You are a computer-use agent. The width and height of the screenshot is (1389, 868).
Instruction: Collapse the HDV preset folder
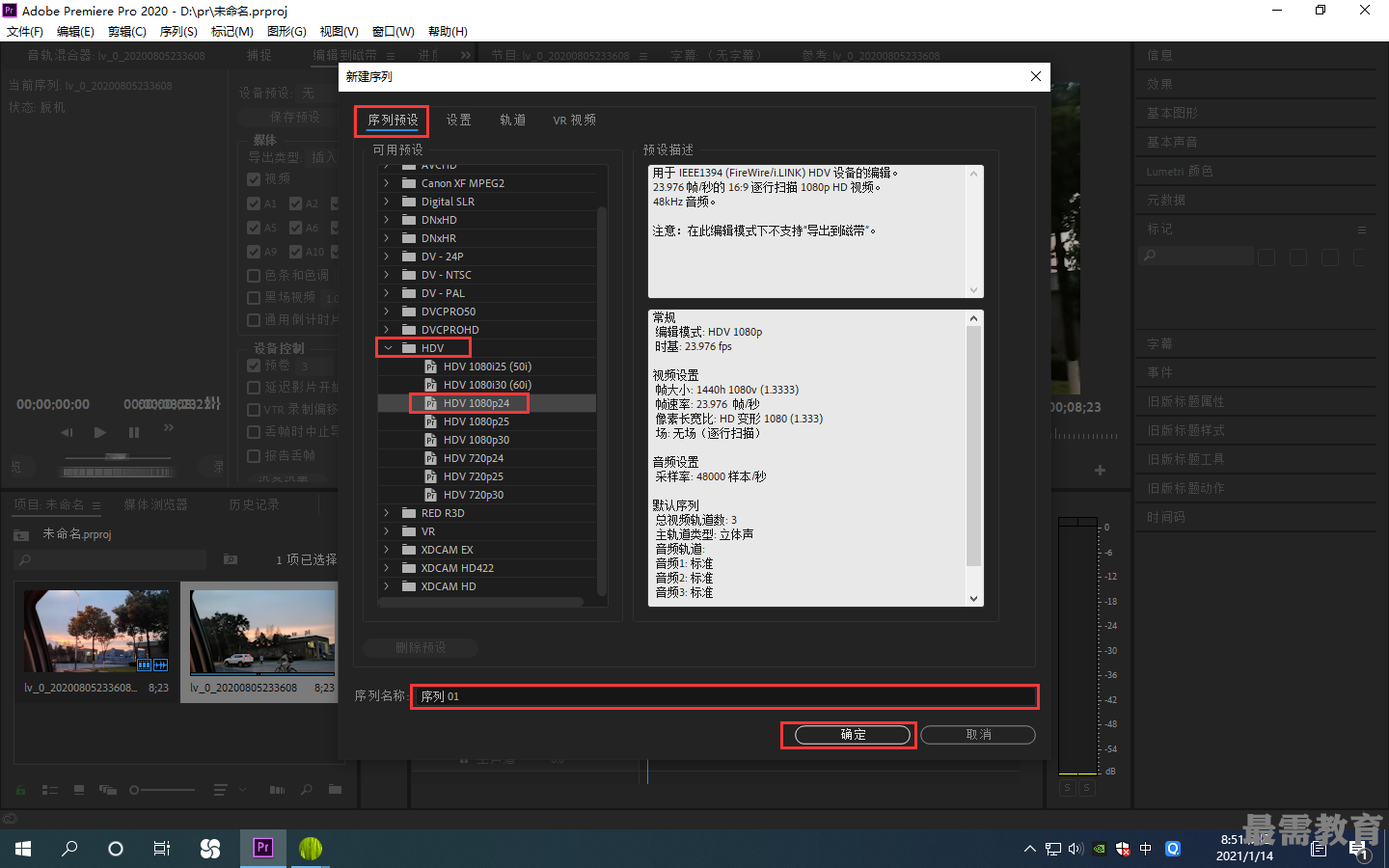[388, 348]
